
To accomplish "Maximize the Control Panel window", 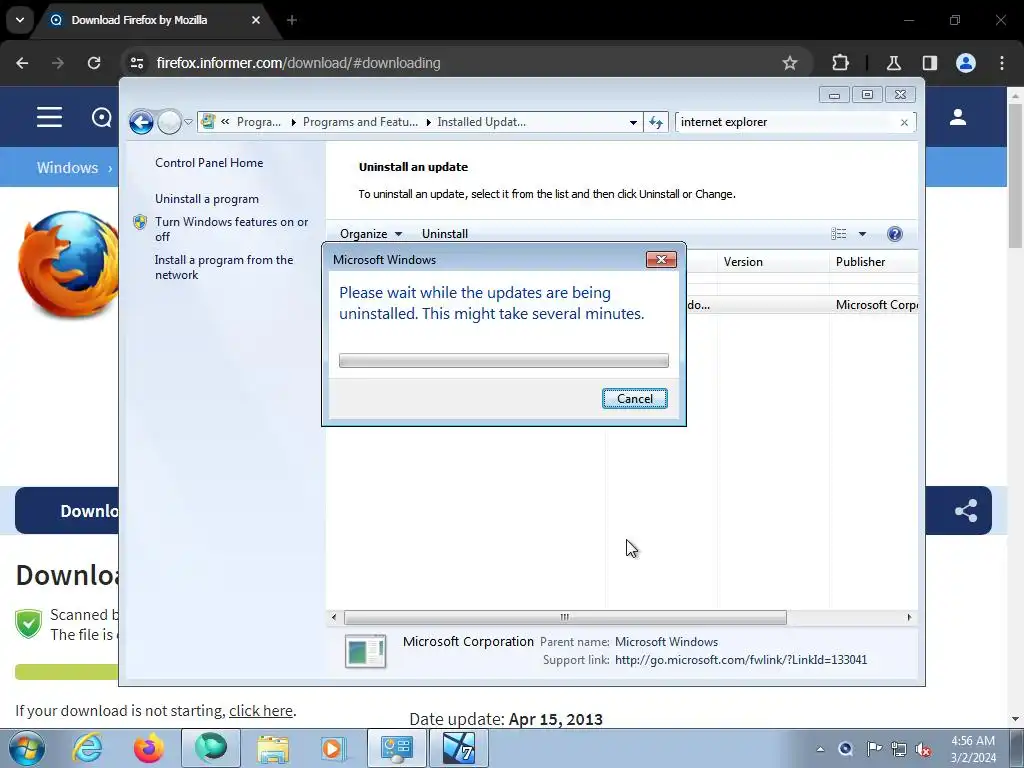I will tap(867, 95).
